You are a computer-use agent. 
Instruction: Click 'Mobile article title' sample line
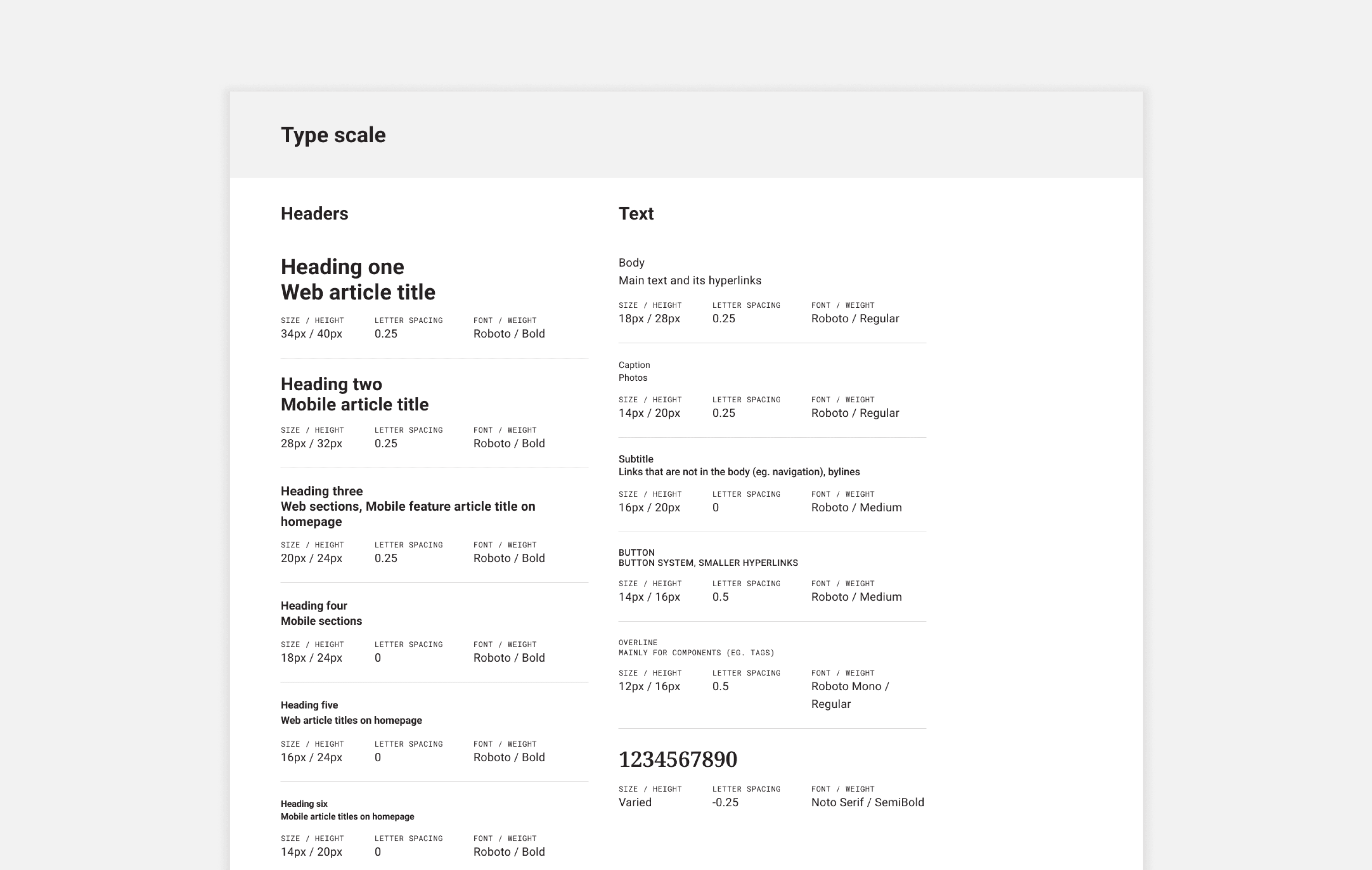point(354,405)
